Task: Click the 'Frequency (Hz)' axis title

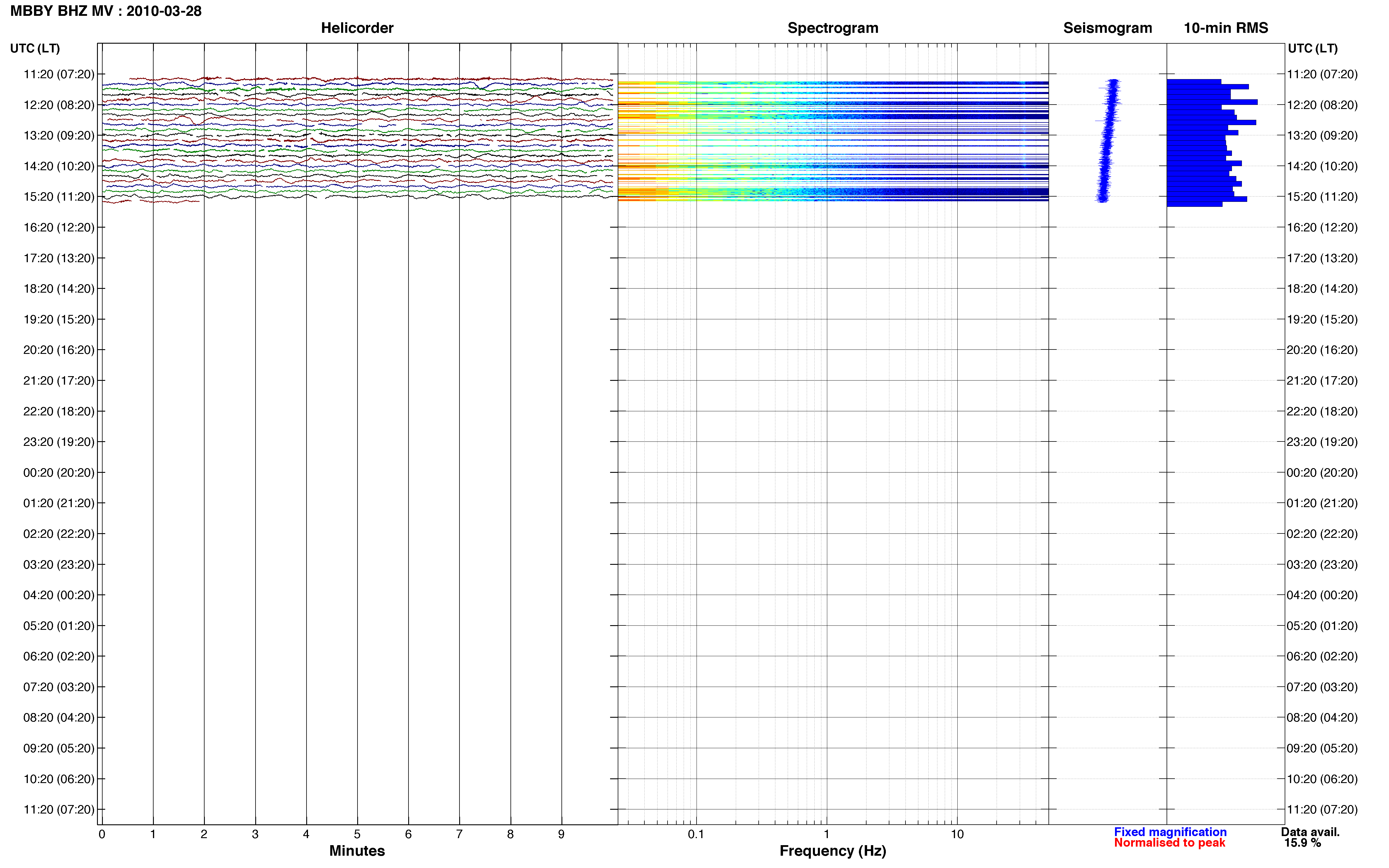Action: (x=833, y=851)
